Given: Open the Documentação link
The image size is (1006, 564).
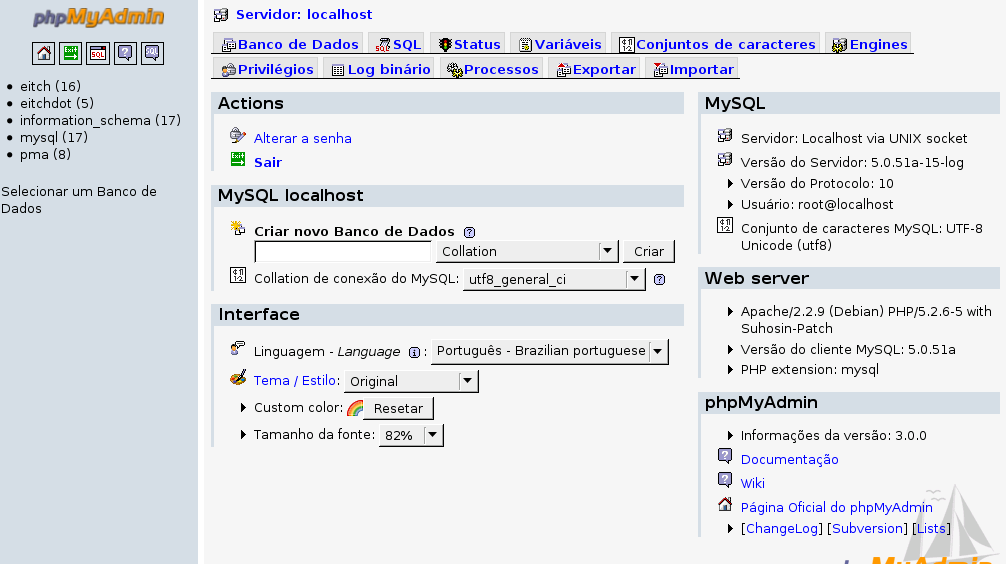Looking at the screenshot, I should tap(789, 459).
